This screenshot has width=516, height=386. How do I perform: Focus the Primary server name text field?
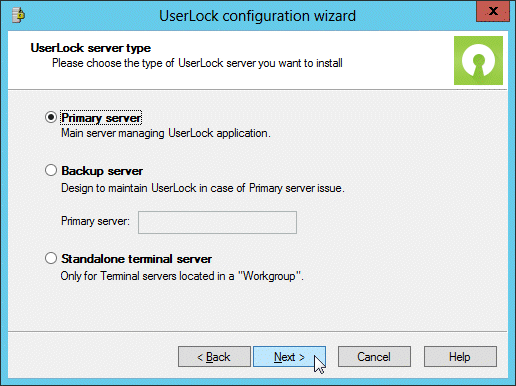(x=217, y=222)
